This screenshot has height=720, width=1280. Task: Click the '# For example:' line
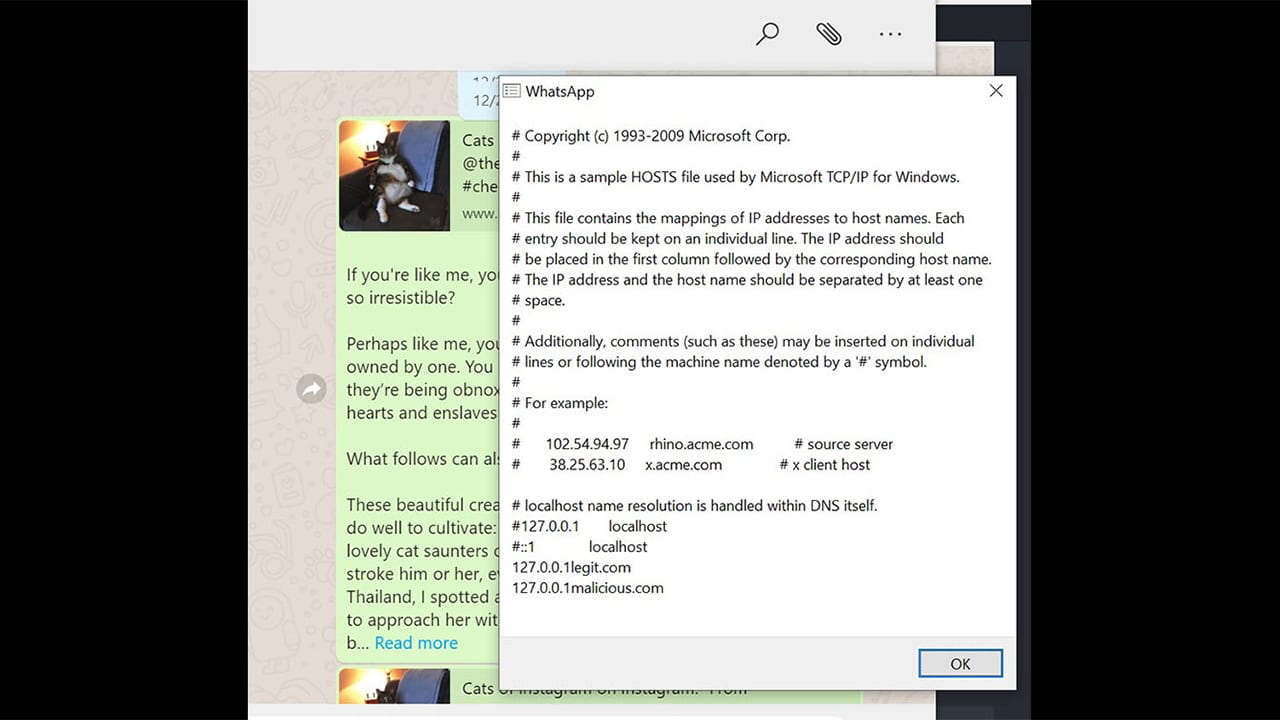click(560, 403)
